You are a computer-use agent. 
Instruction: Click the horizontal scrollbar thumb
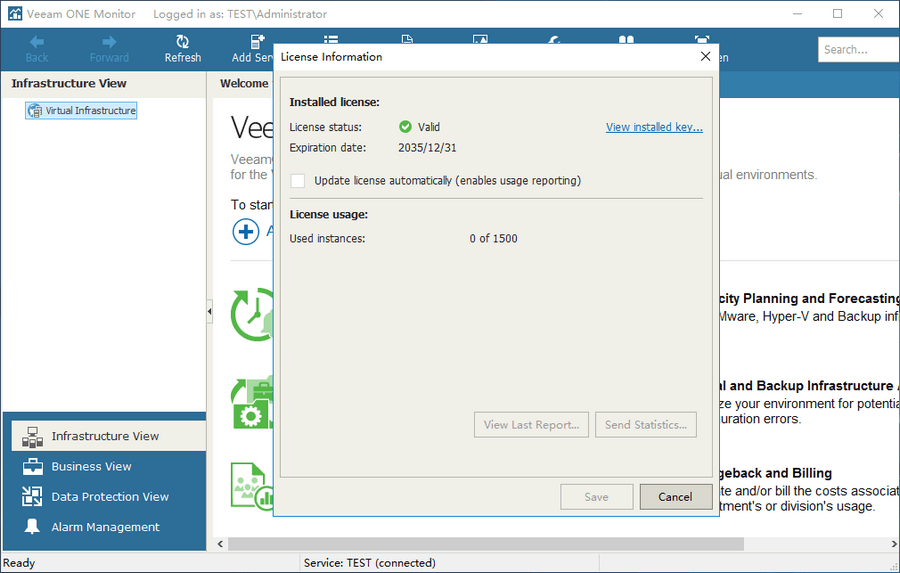[486, 544]
